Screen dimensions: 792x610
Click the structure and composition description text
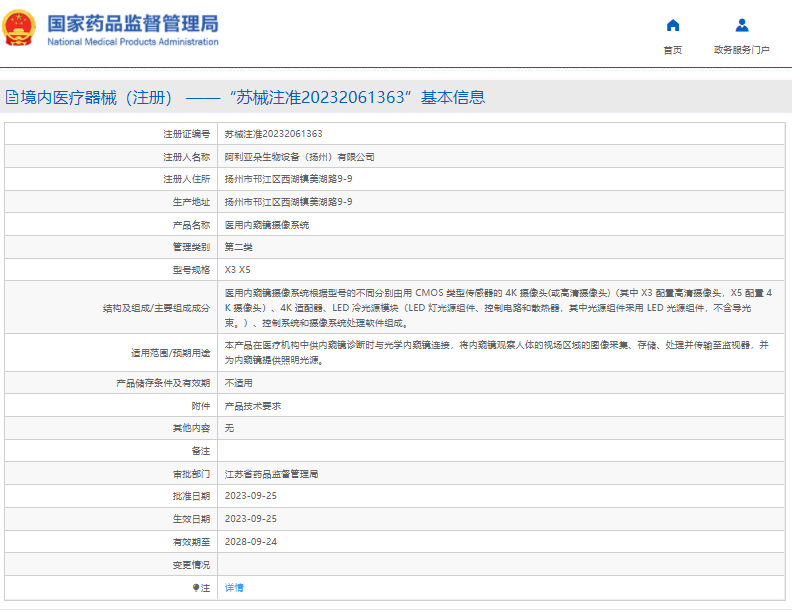498,308
